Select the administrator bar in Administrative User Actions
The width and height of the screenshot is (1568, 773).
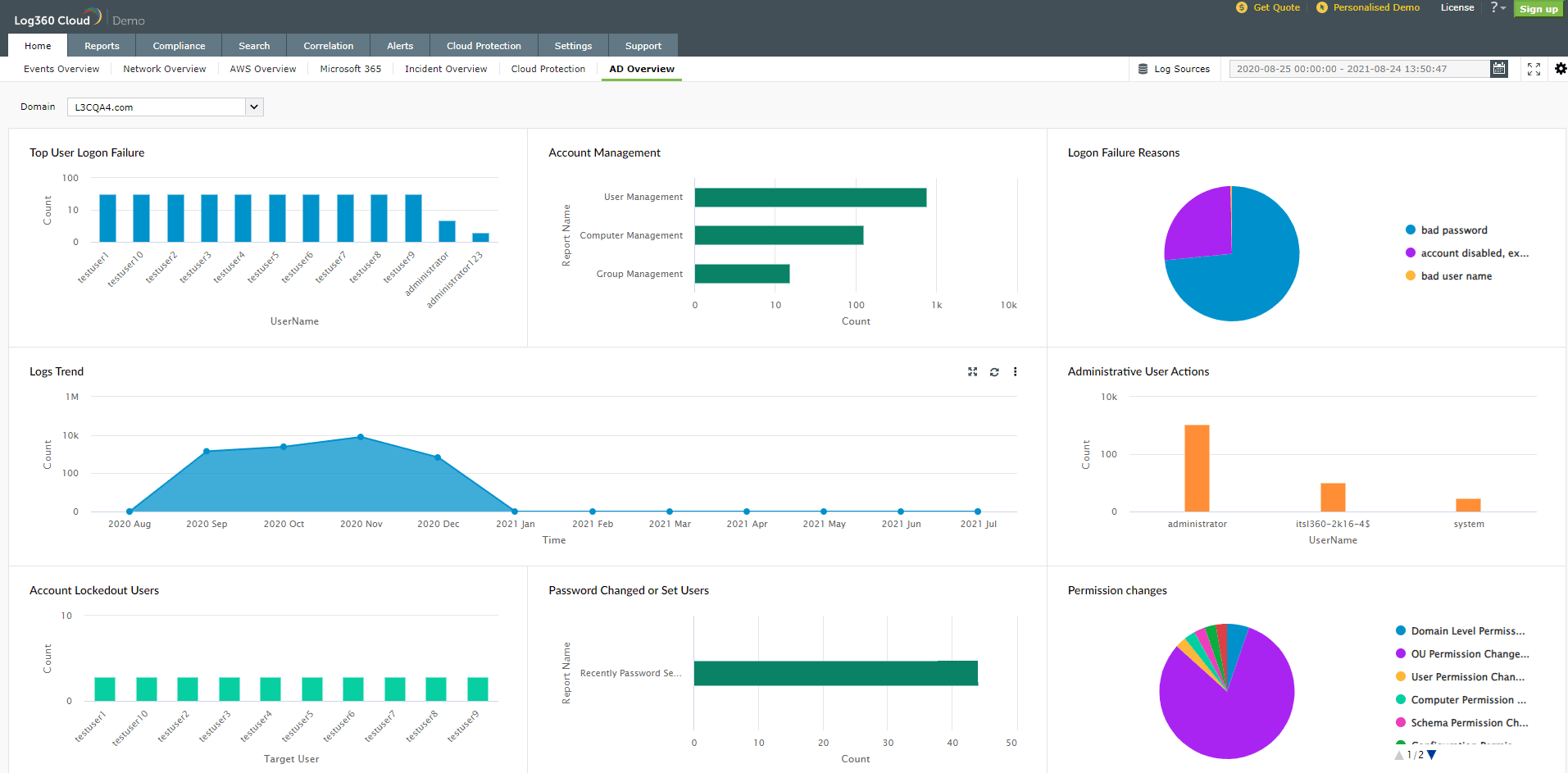[1197, 467]
